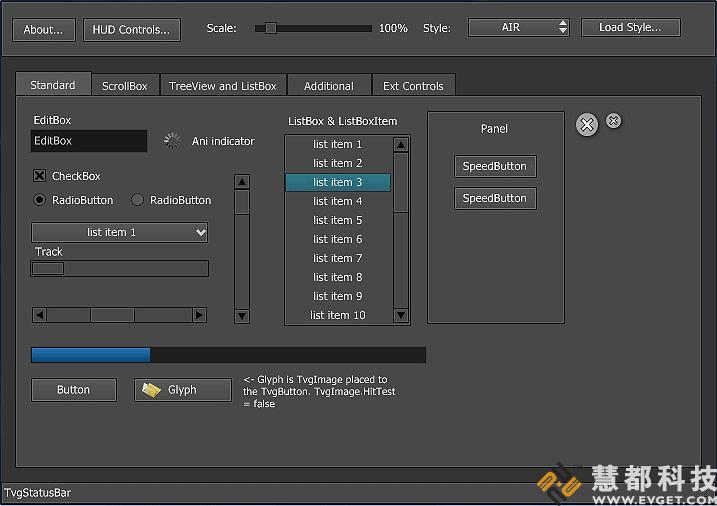Image resolution: width=717 pixels, height=506 pixels.
Task: Click the horizontal scrollbar thumb
Action: 112,315
